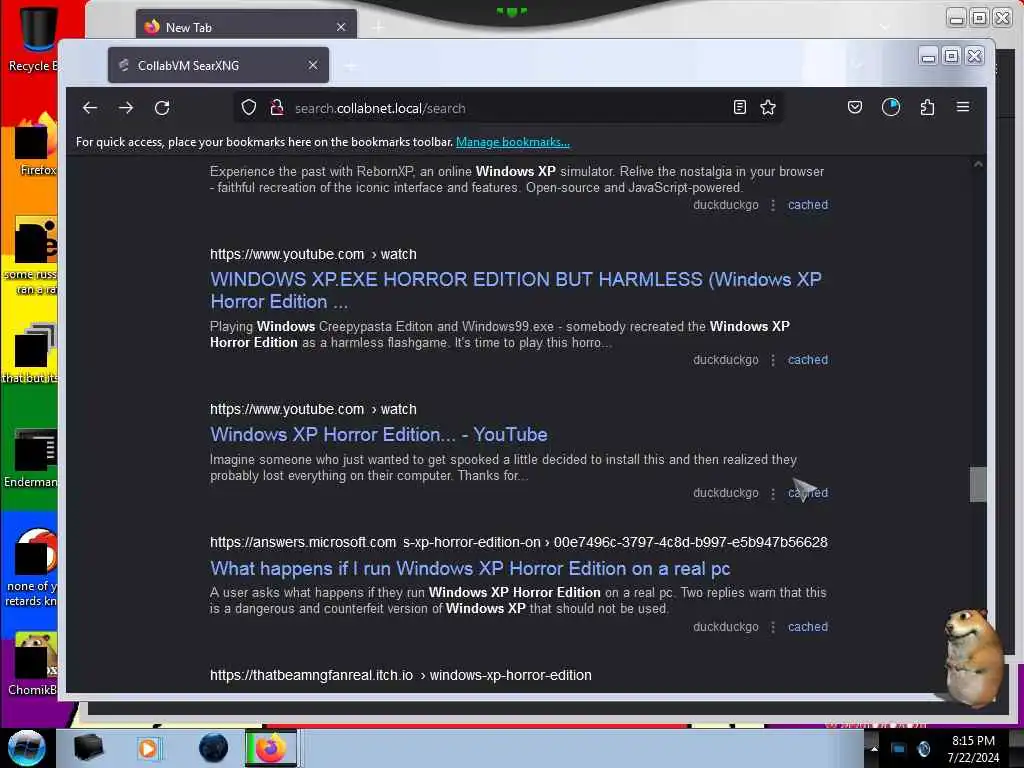The image size is (1024, 768).
Task: Bookmark this page with the star icon
Action: click(x=768, y=108)
